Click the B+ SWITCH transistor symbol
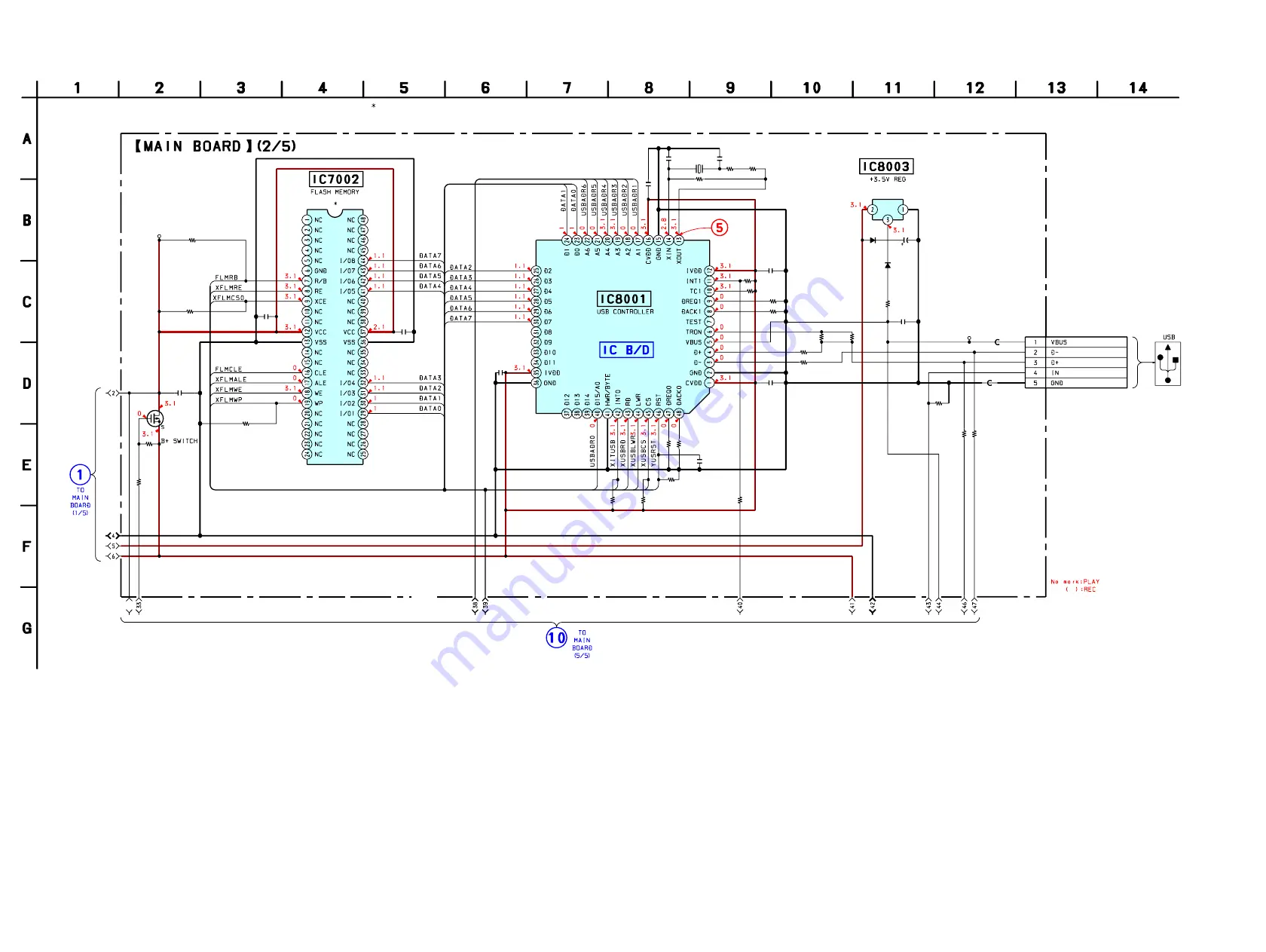 click(x=154, y=418)
